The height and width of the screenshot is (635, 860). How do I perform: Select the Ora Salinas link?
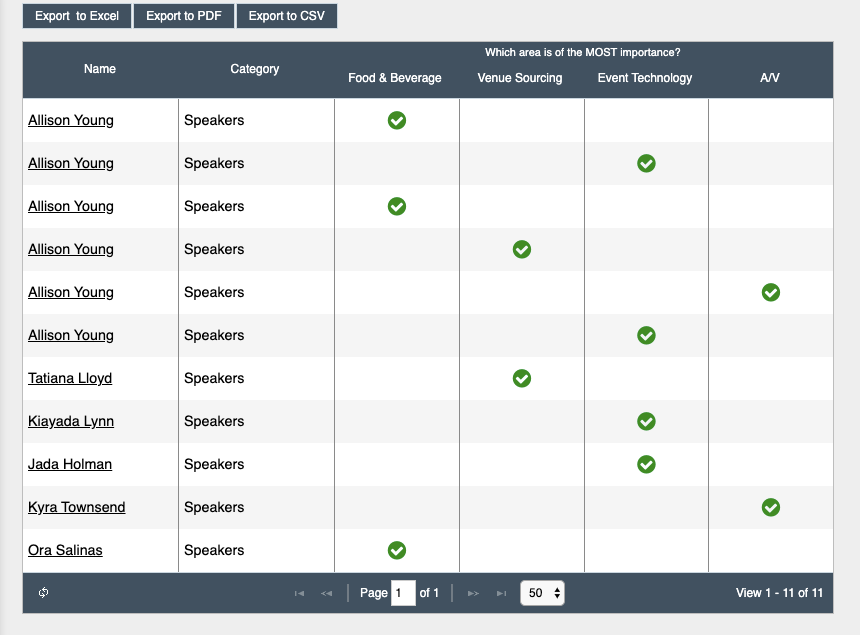tap(65, 550)
